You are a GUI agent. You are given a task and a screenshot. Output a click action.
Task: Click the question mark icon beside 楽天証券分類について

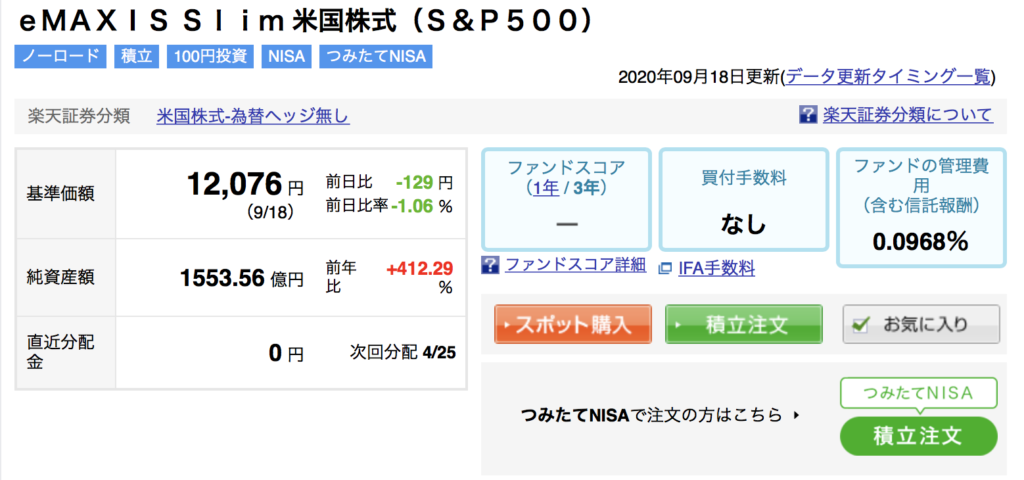(x=808, y=115)
